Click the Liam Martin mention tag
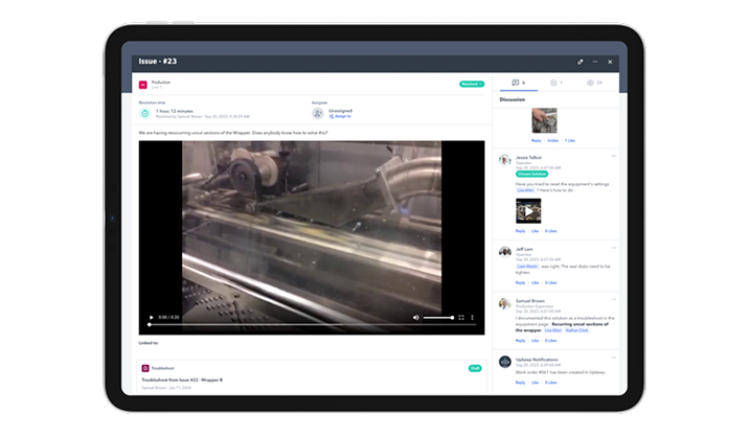750x436 pixels. (527, 266)
